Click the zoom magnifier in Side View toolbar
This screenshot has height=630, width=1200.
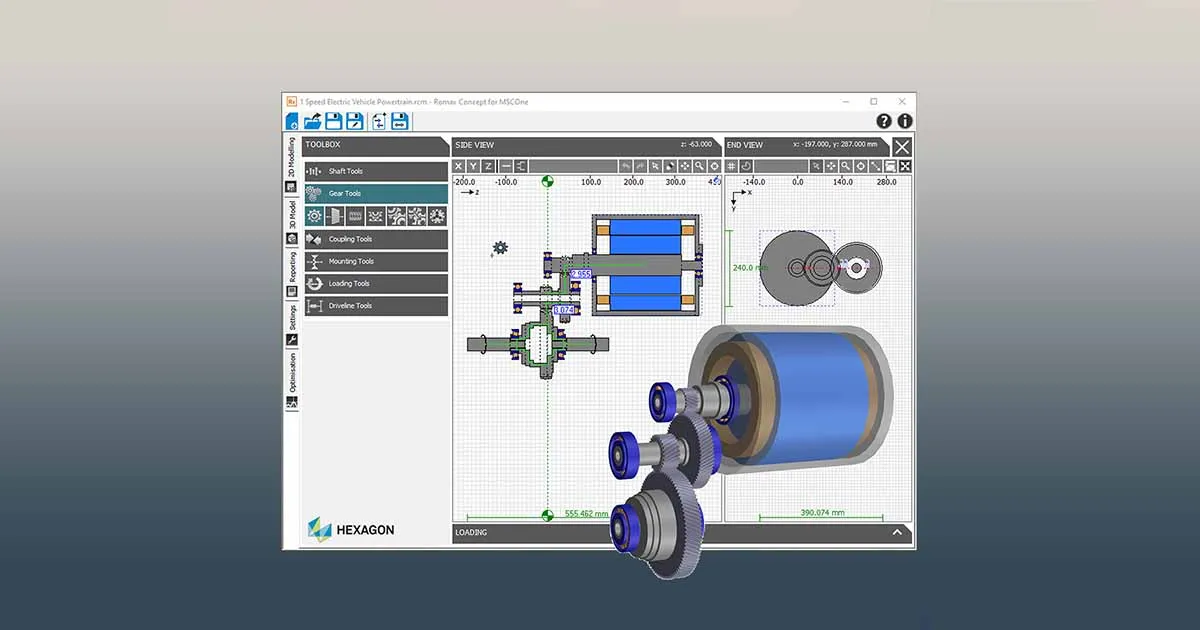click(699, 166)
